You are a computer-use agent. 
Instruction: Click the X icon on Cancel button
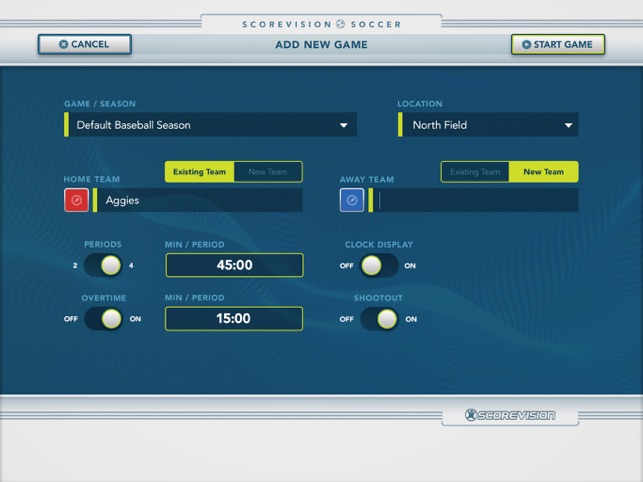(64, 44)
